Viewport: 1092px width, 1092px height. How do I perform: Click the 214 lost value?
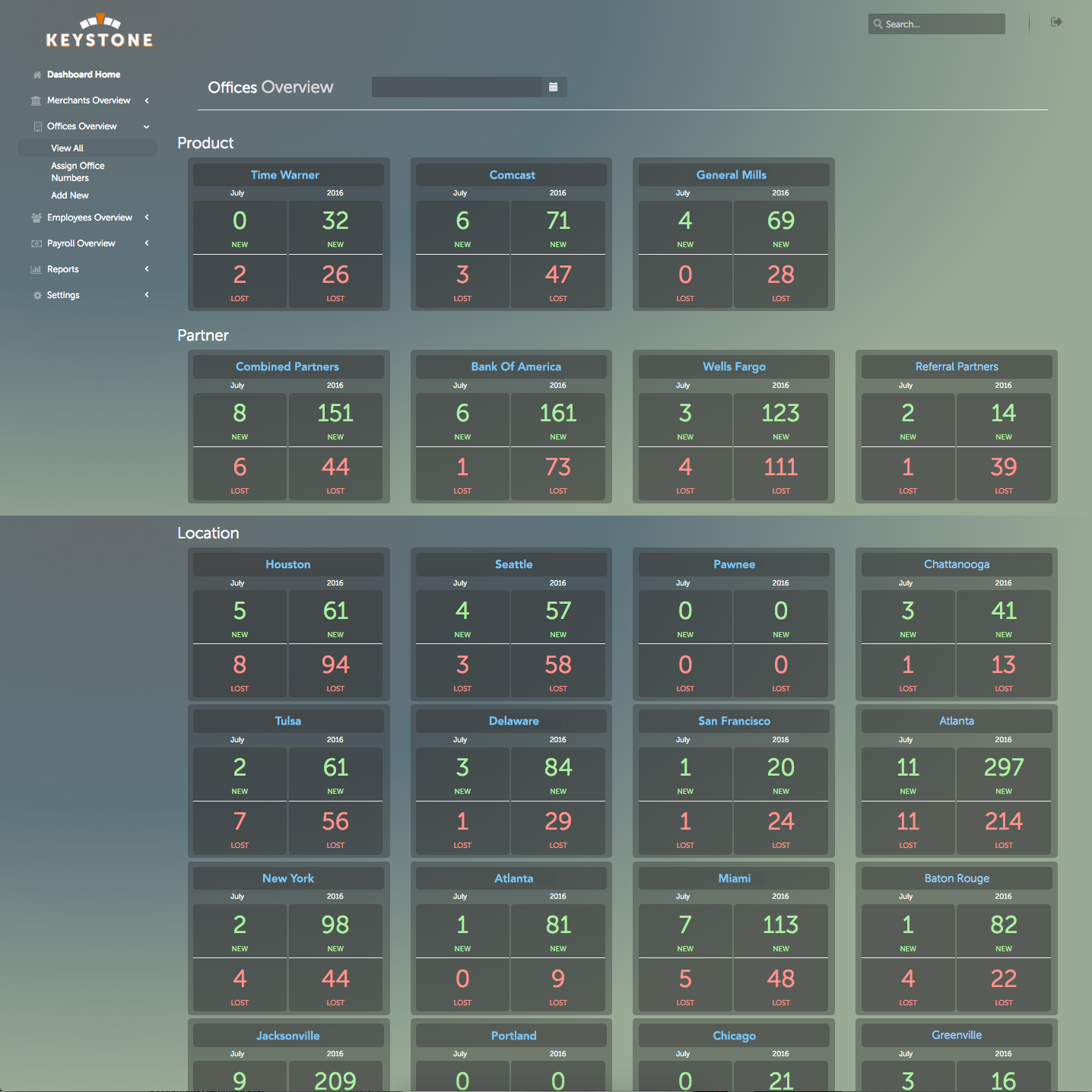1004,821
